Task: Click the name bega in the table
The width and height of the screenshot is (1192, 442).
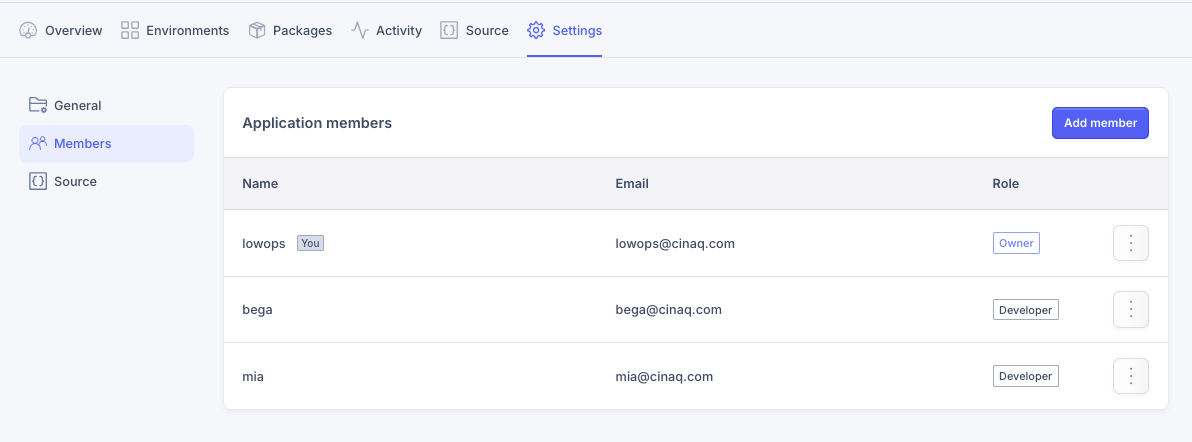Action: point(257,310)
